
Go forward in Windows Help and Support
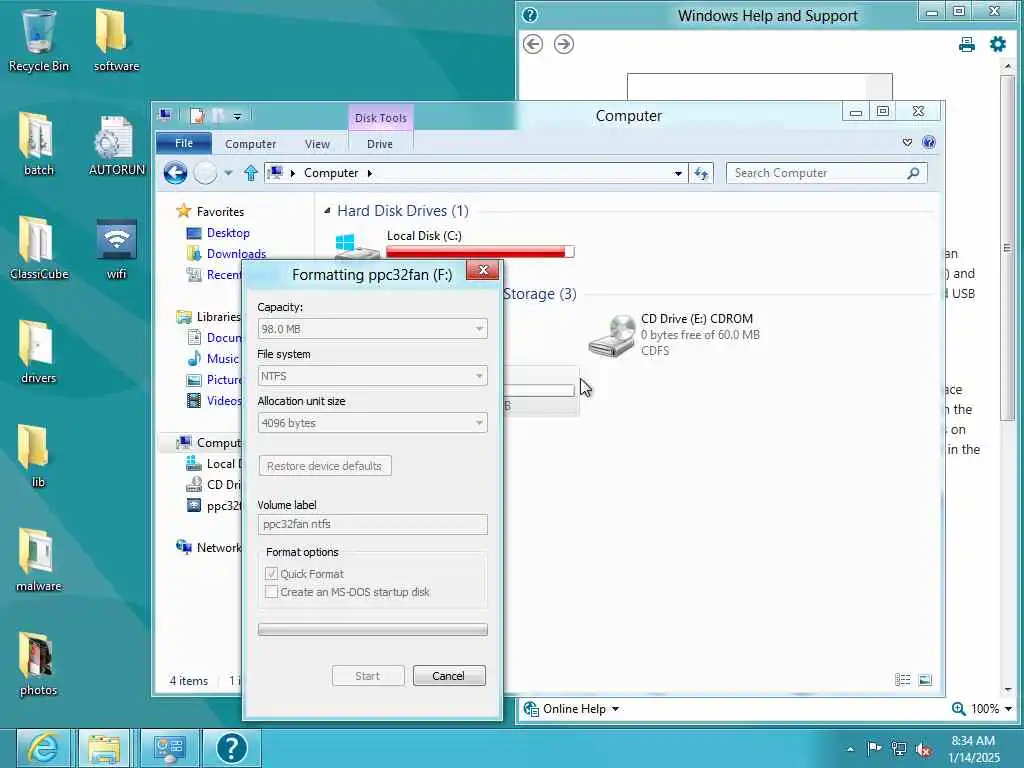564,44
